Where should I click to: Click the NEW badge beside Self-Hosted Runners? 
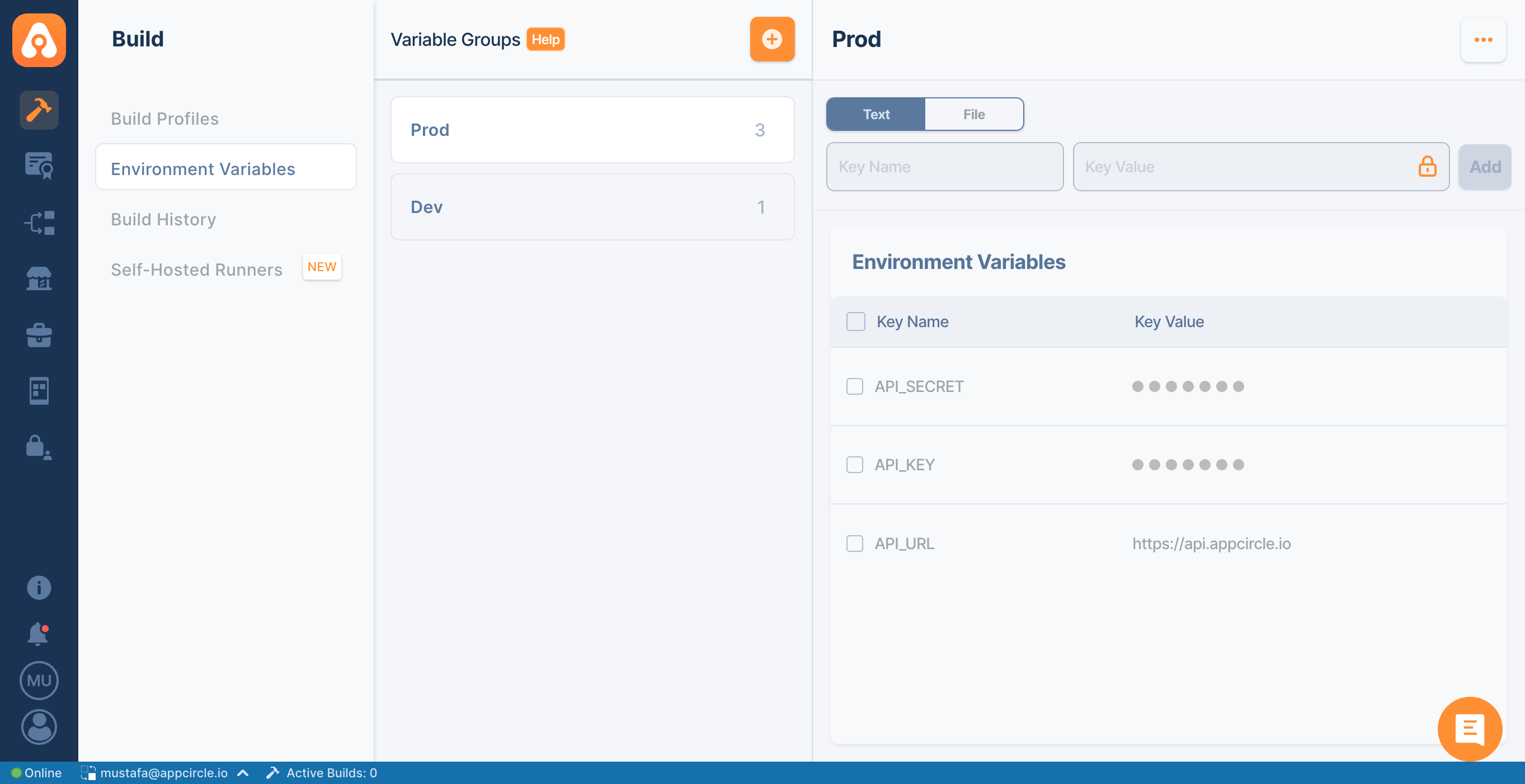pos(322,267)
